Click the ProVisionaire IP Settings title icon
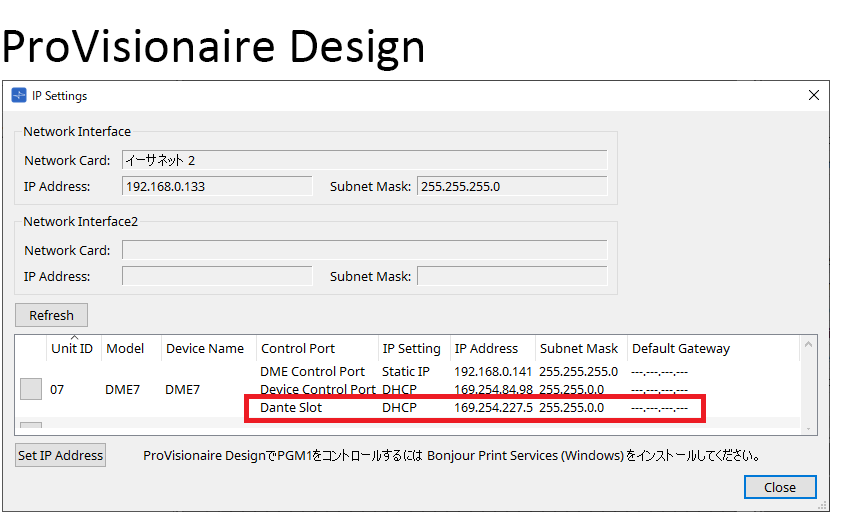The height and width of the screenshot is (515, 847). [x=18, y=96]
